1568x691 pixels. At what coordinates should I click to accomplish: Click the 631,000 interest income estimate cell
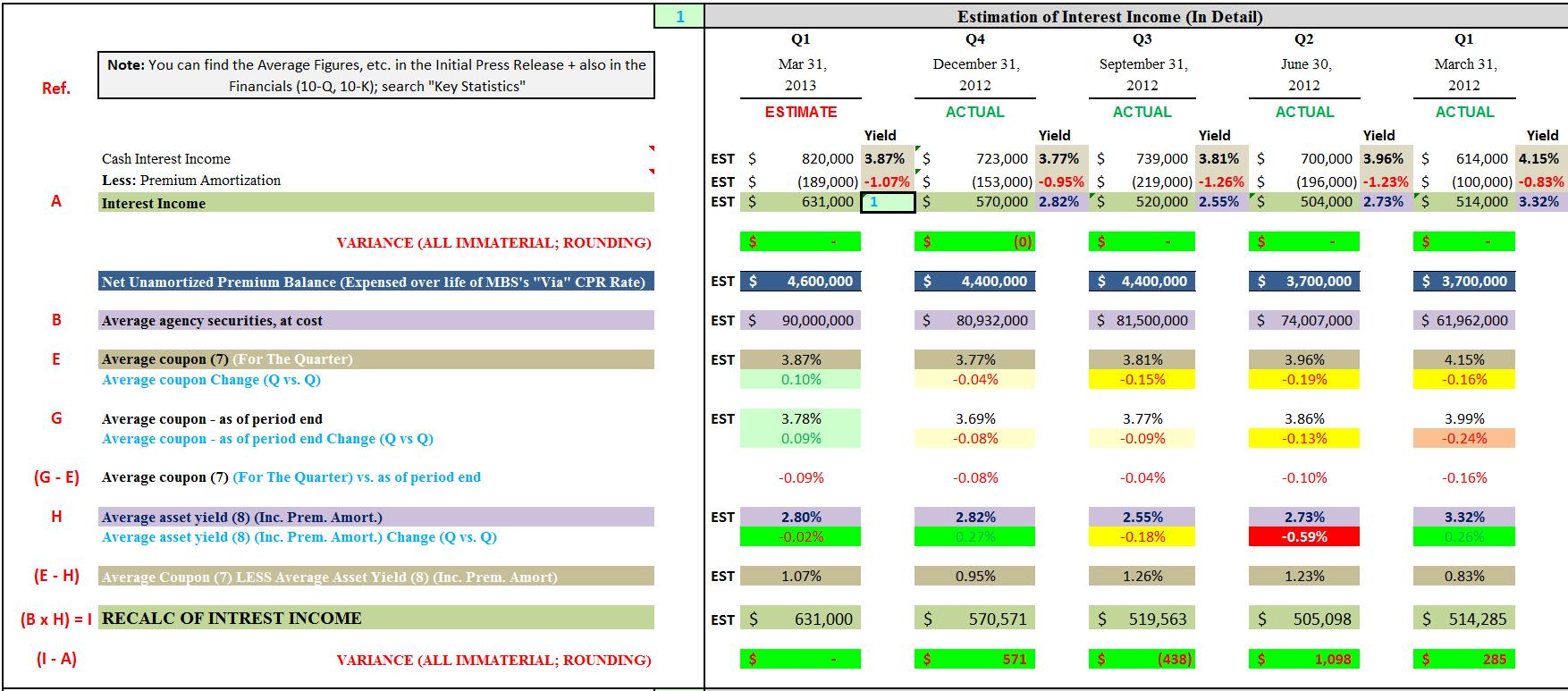pos(801,202)
